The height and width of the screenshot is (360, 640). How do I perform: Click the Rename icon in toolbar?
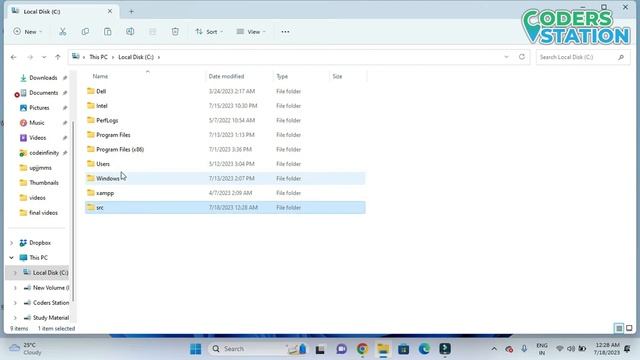[130, 32]
